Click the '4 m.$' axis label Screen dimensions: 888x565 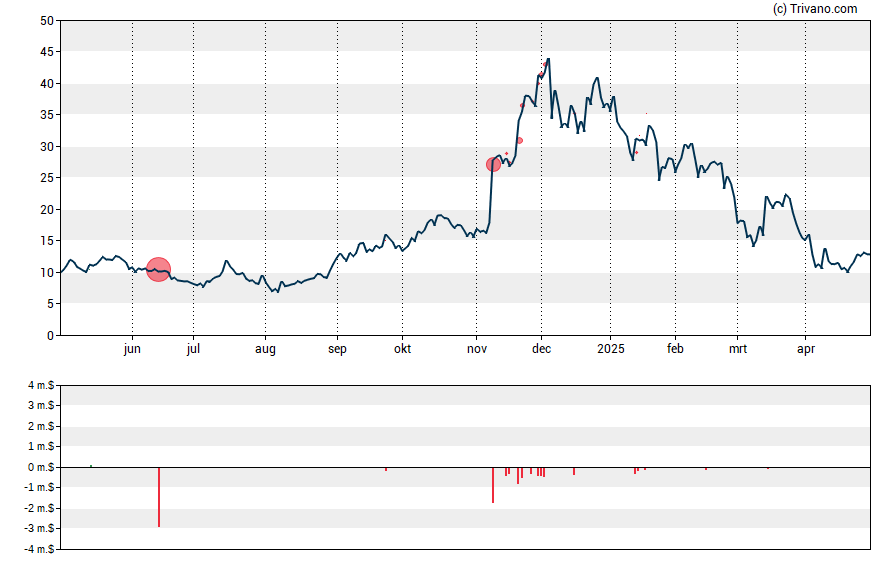pos(41,386)
